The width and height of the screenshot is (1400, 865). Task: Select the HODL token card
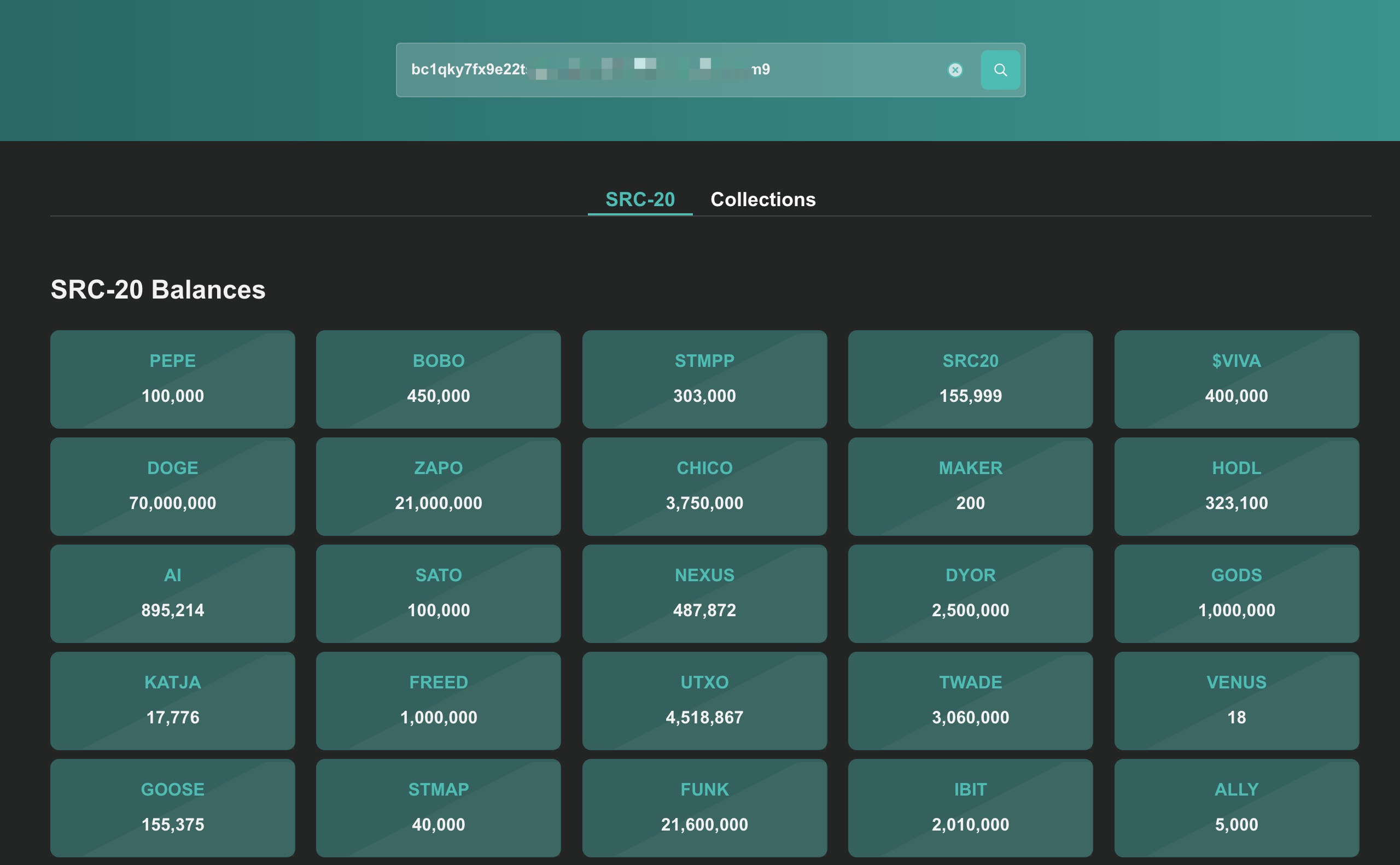pyautogui.click(x=1236, y=486)
